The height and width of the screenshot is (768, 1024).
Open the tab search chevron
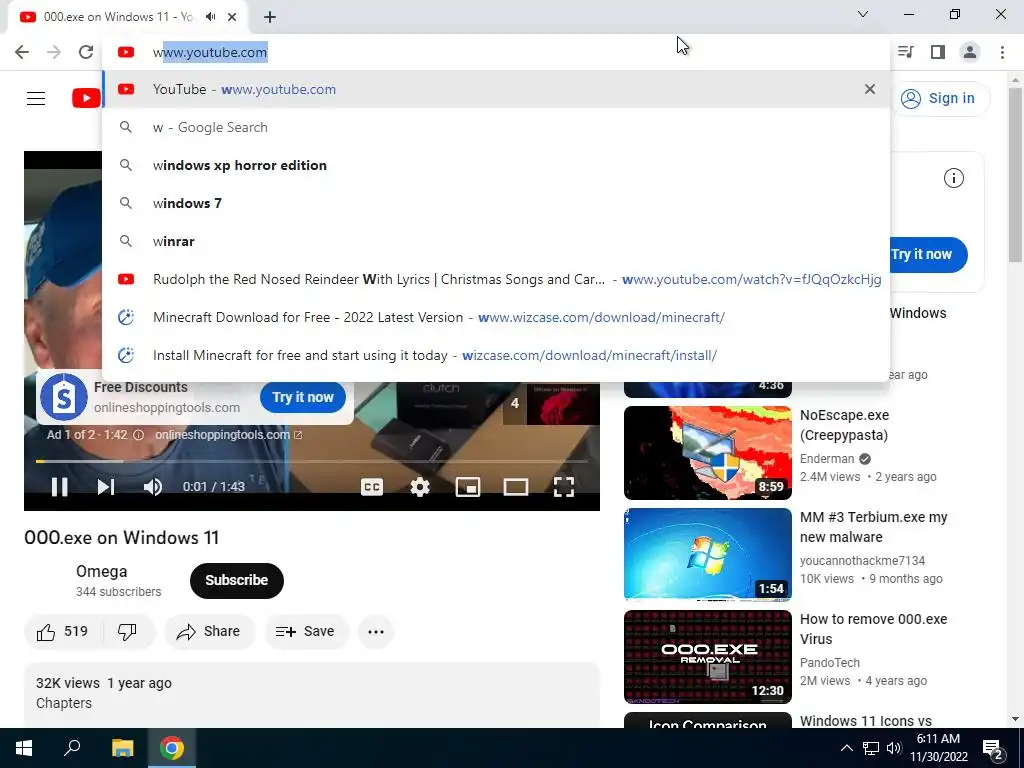coord(863,14)
